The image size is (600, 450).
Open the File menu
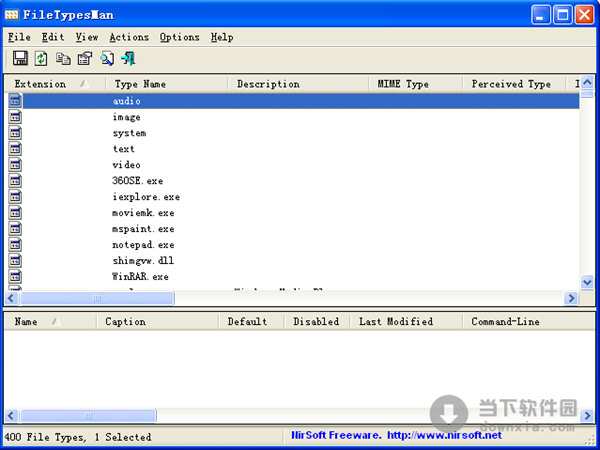19,37
